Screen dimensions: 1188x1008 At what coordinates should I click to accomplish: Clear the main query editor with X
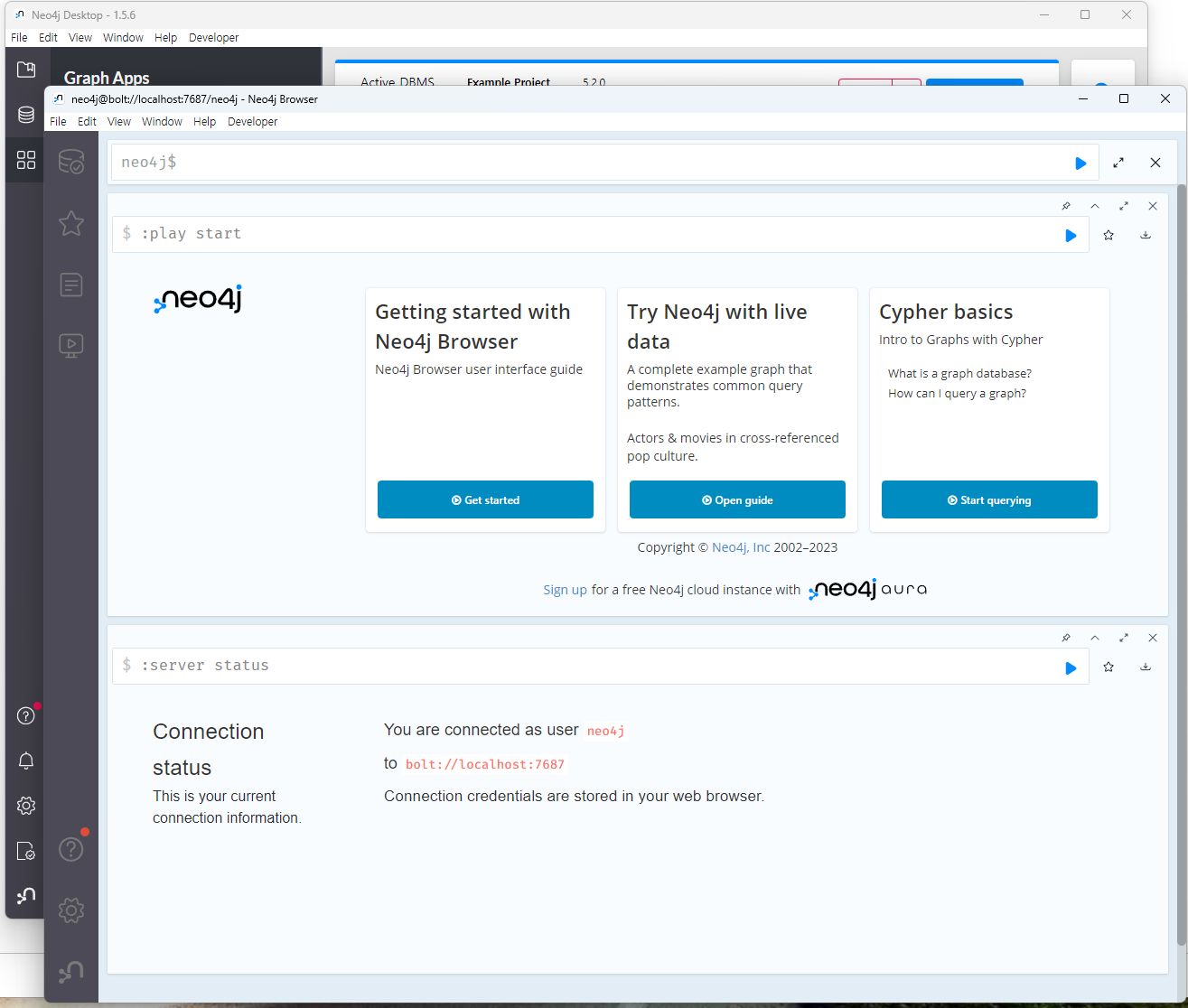[x=1155, y=163]
